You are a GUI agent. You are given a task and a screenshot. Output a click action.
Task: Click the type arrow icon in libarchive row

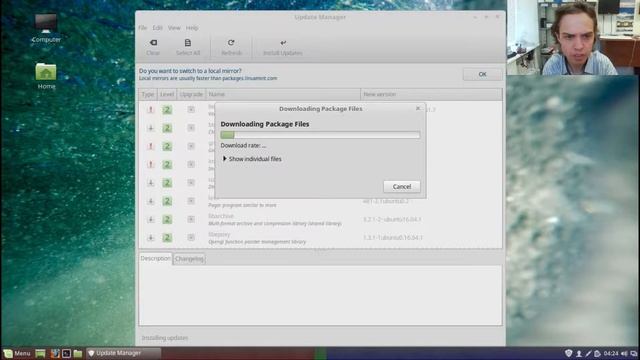coord(150,219)
